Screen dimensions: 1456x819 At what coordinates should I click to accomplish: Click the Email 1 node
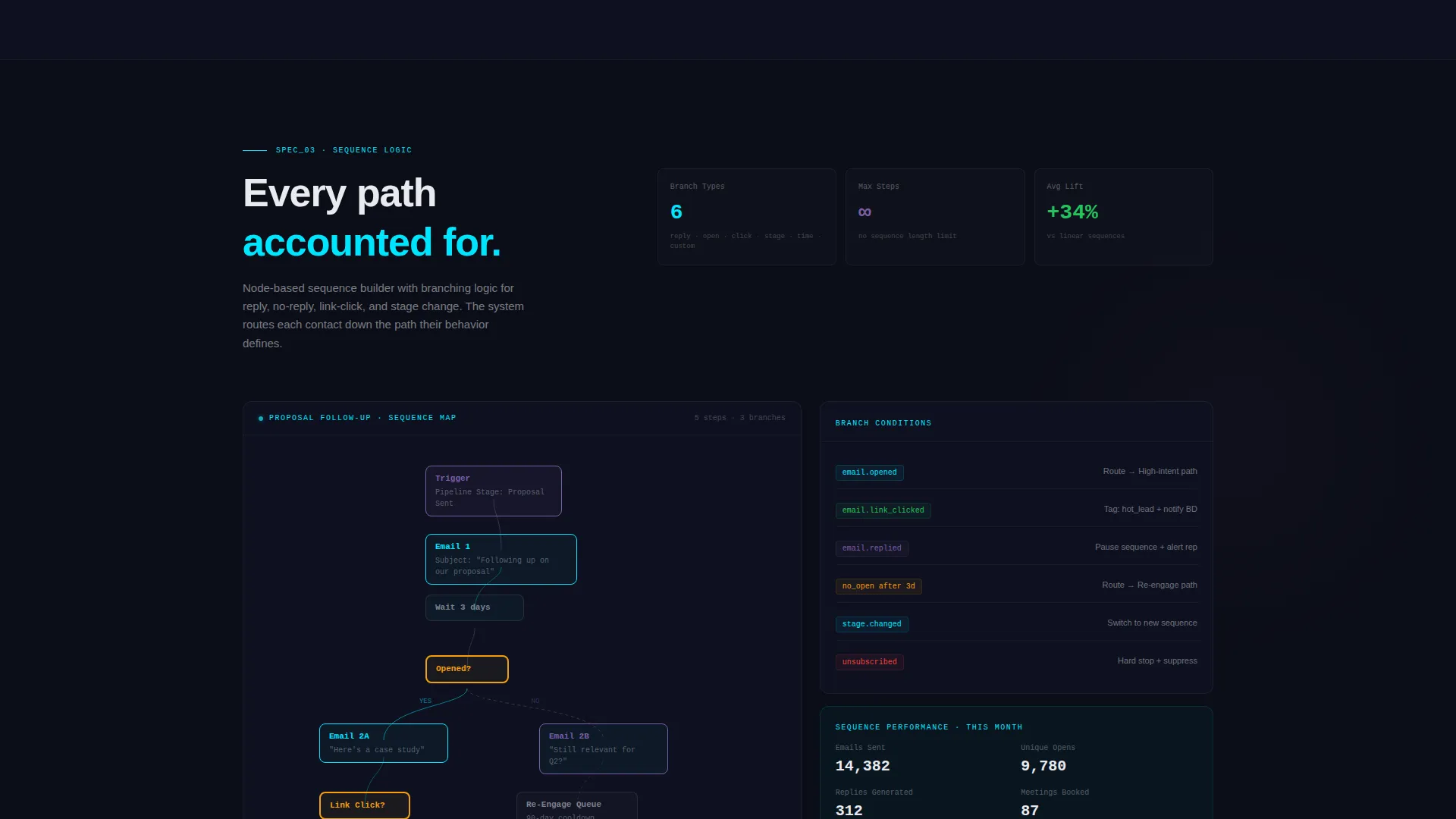[500, 559]
